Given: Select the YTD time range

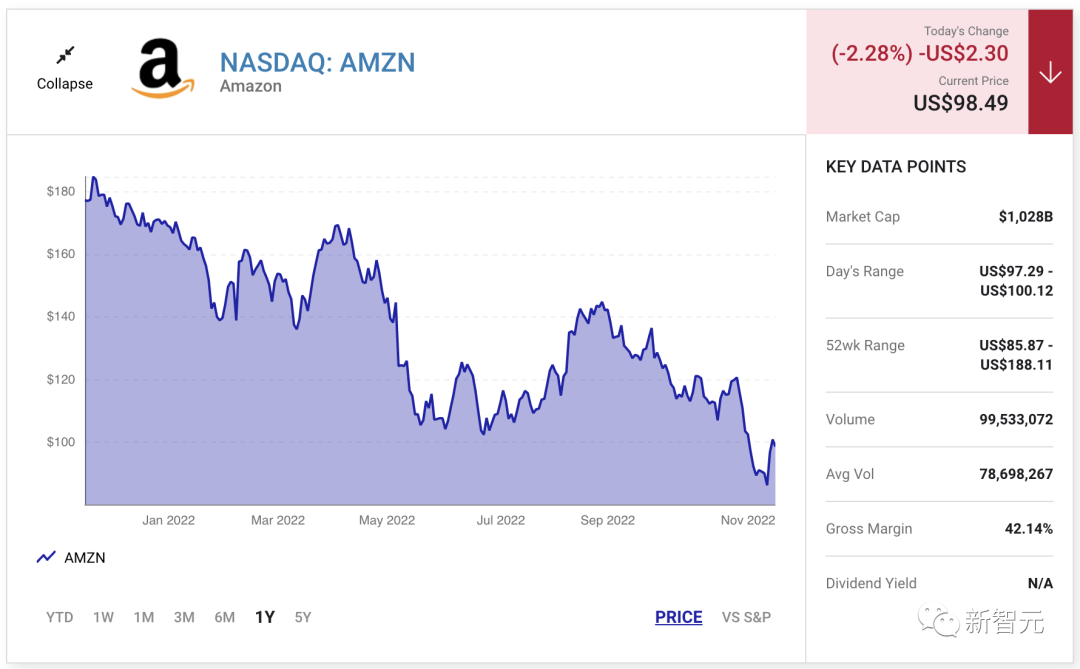Looking at the screenshot, I should (x=60, y=617).
